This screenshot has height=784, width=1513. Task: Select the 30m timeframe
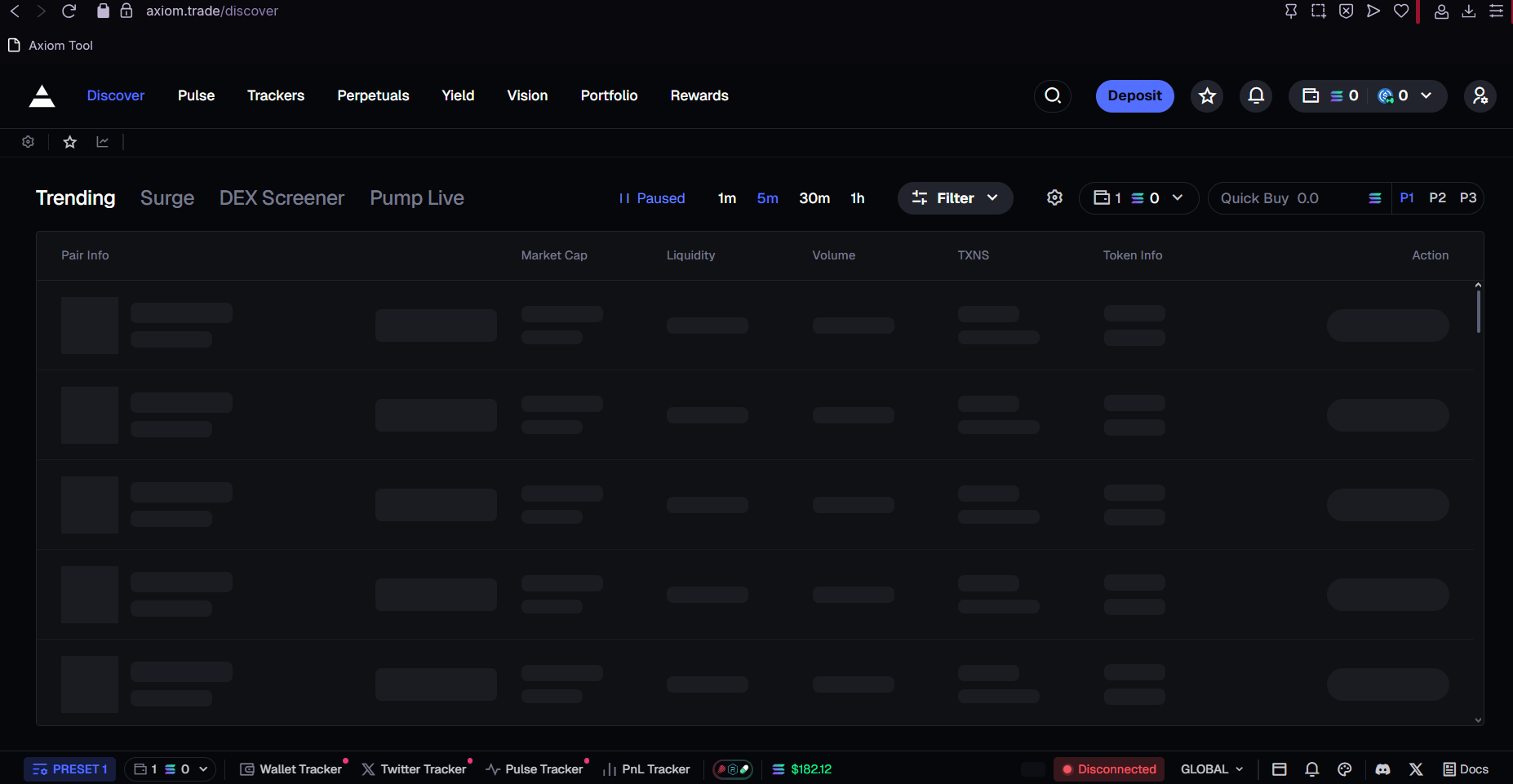pos(814,198)
